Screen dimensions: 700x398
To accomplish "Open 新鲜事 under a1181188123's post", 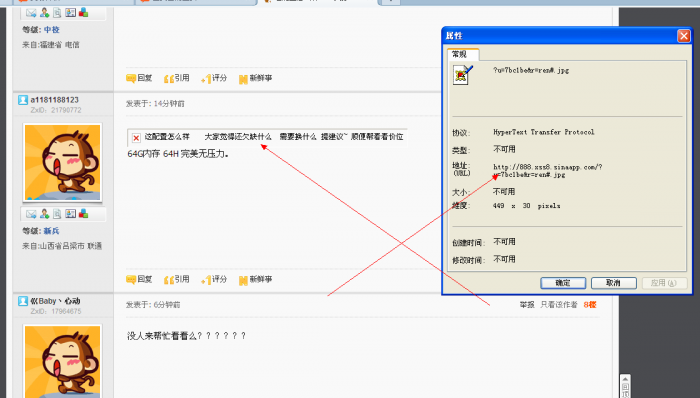I will (255, 280).
